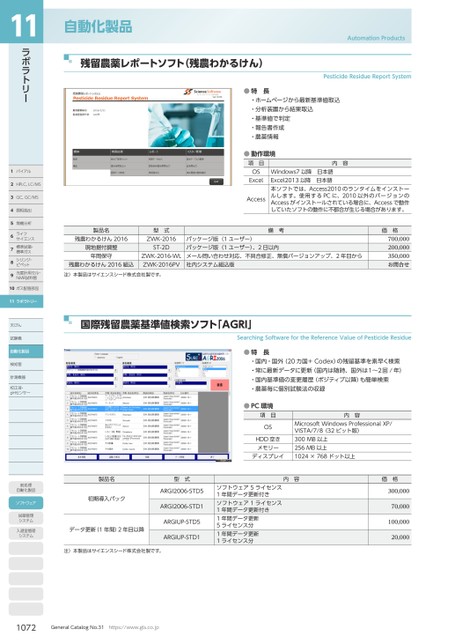The height and width of the screenshot is (644, 455).
Task: Click the Pesticide Residue Report System screenshot
Action: click(147, 137)
